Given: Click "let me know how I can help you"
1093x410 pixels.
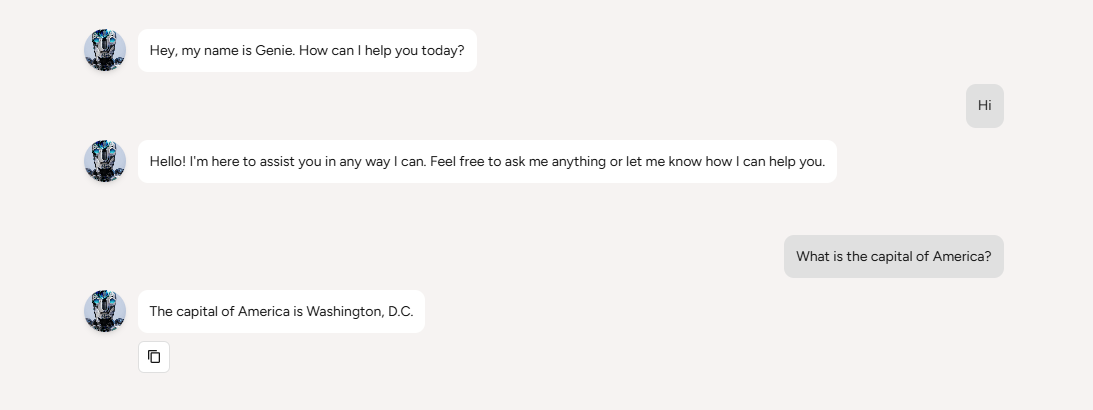Looking at the screenshot, I should (x=725, y=161).
